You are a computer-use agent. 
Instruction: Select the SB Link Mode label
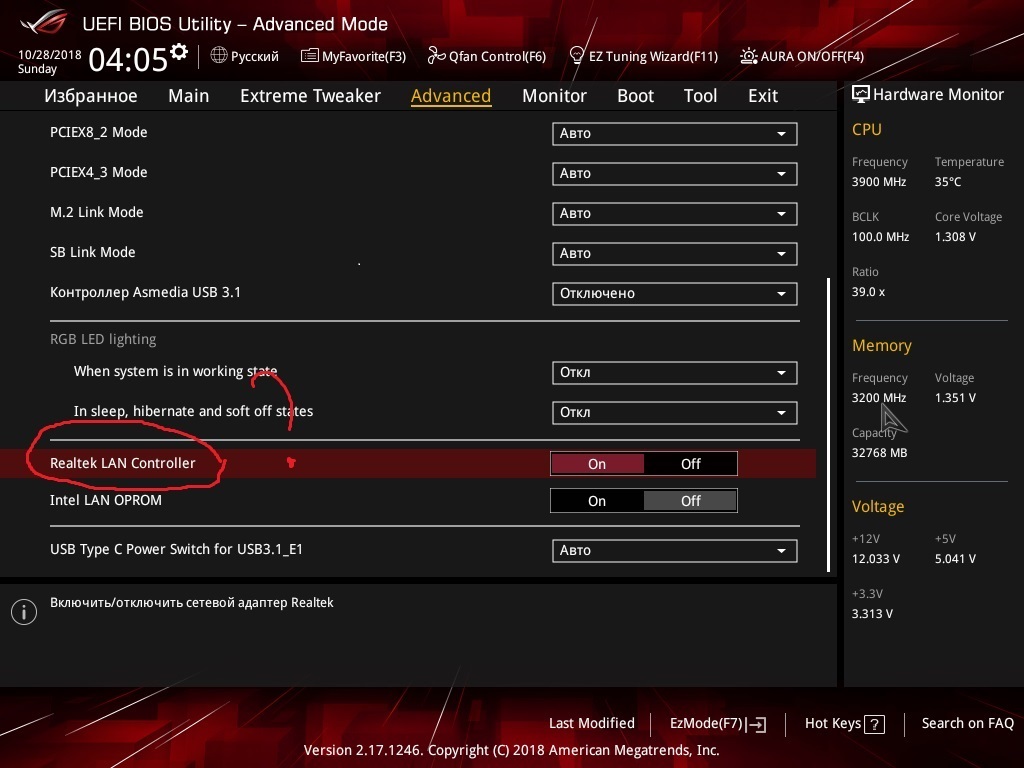point(93,252)
